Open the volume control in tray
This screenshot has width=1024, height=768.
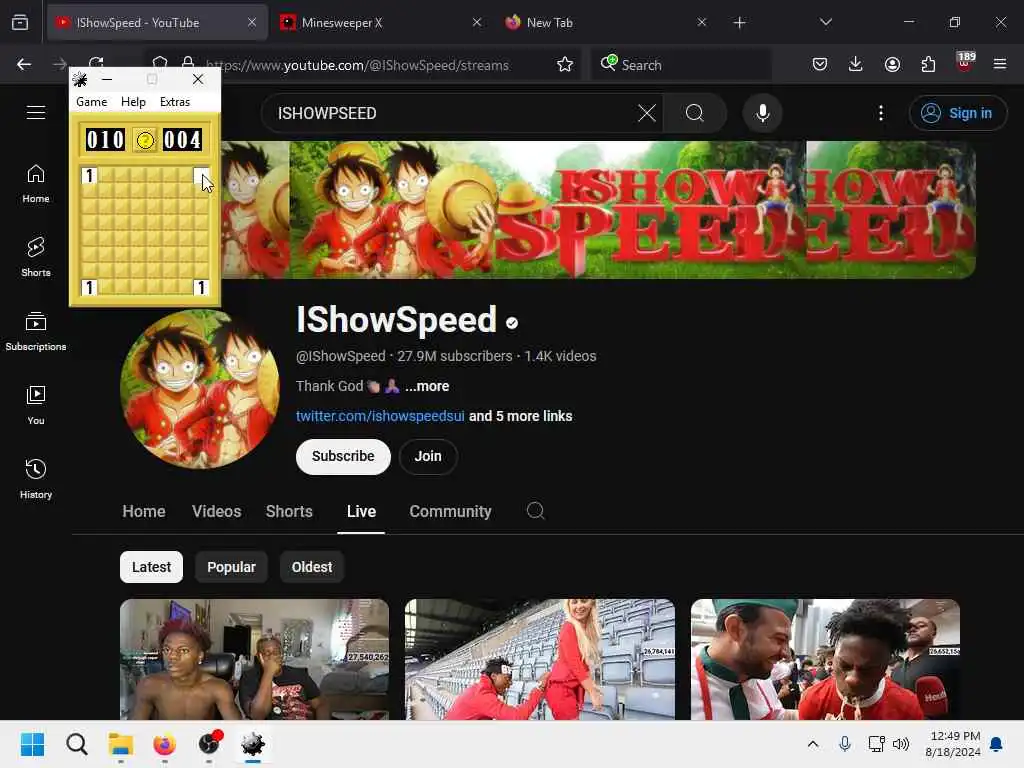click(901, 744)
